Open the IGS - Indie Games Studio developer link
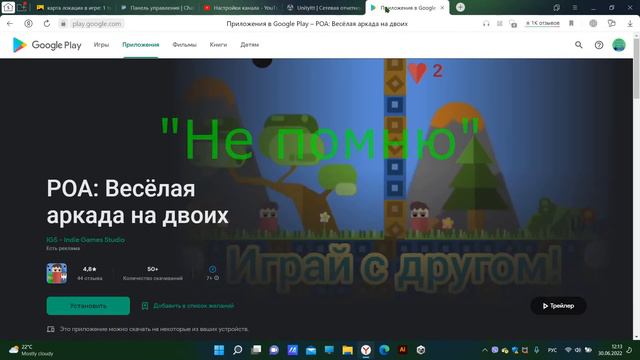The image size is (640, 360). pos(85,240)
